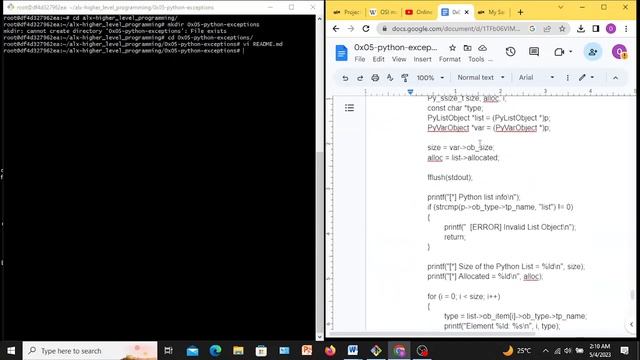Go back in Chrome browser
640x360 pixels.
336,29
